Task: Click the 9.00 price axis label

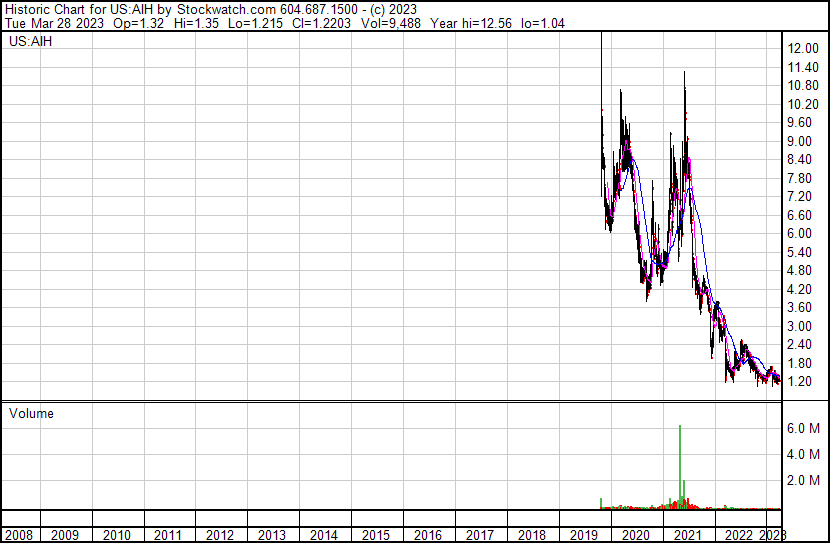Action: 800,141
